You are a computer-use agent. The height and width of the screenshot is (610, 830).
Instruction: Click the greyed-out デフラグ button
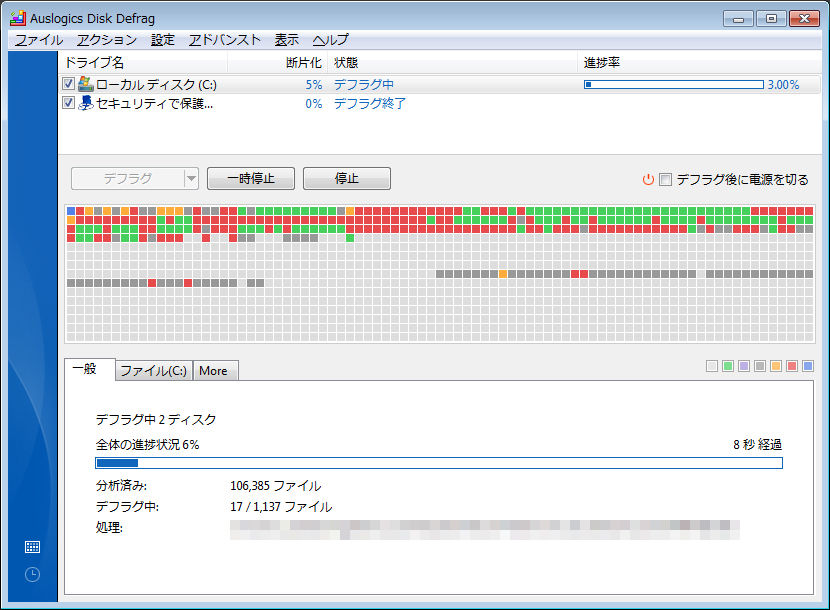(128, 178)
